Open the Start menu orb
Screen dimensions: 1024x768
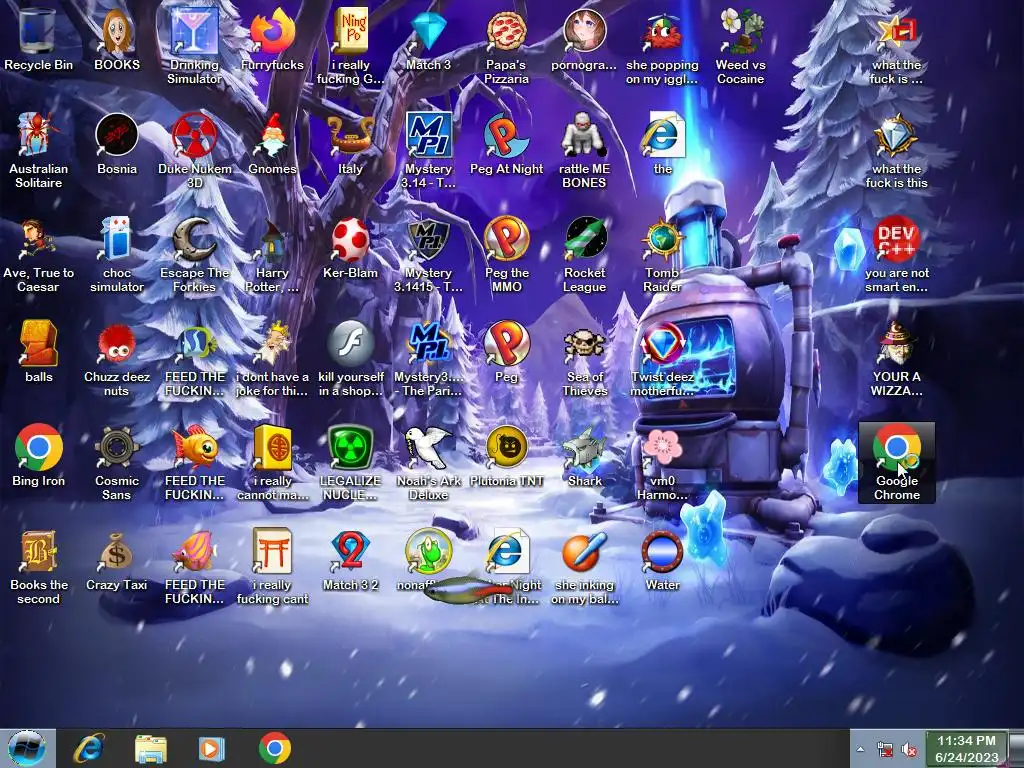(x=27, y=748)
